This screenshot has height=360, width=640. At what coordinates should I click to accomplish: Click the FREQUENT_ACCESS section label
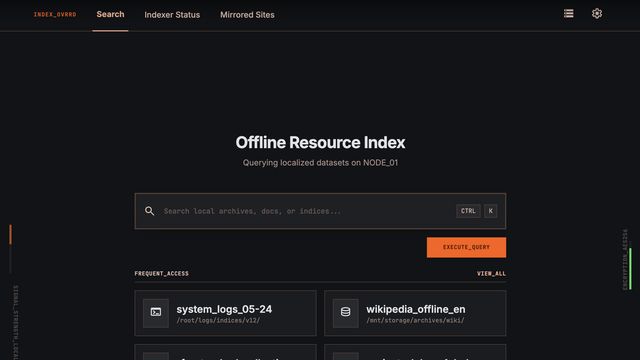162,273
